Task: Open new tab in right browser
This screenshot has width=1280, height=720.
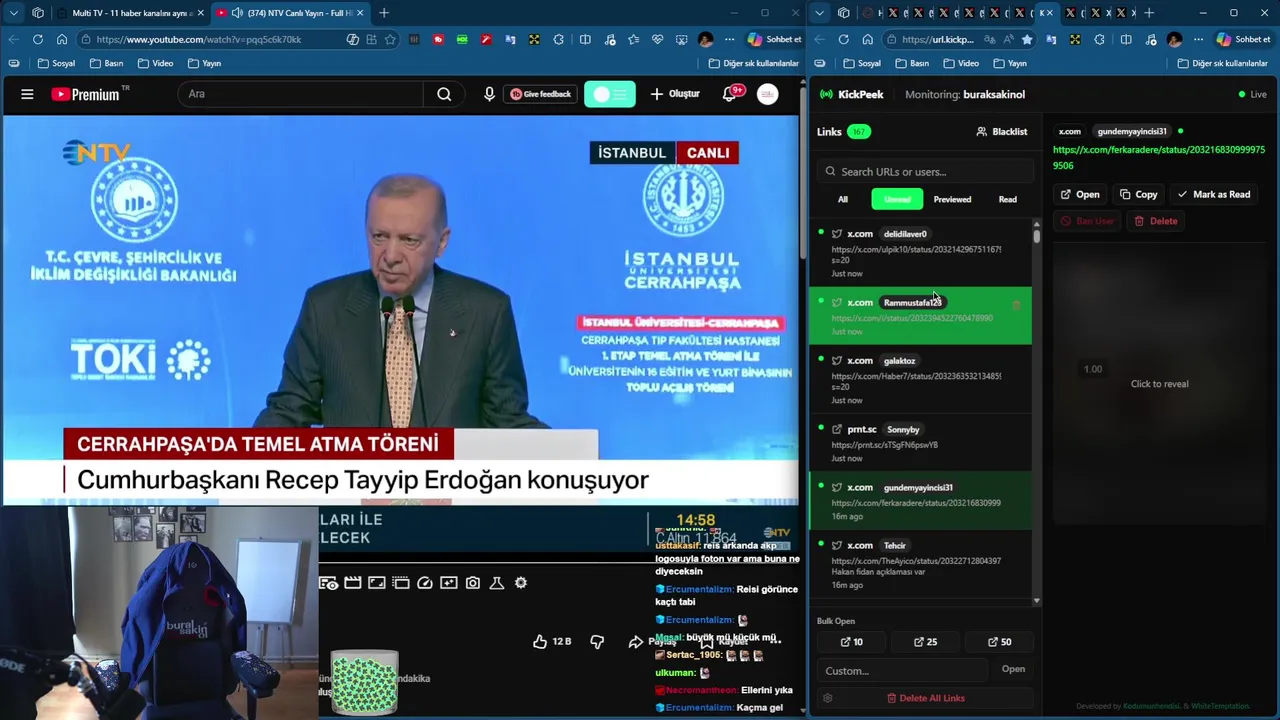Action: (x=1149, y=13)
